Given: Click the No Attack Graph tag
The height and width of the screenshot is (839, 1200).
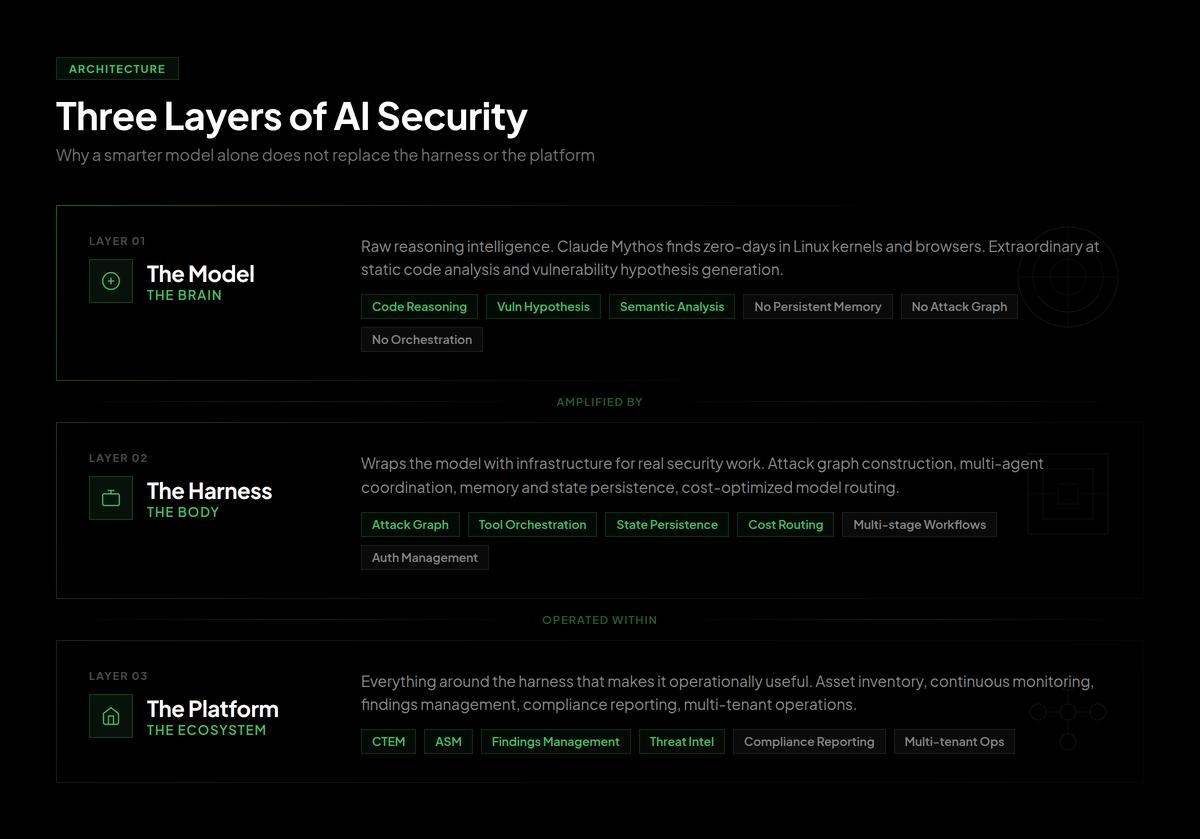Looking at the screenshot, I should [x=959, y=307].
